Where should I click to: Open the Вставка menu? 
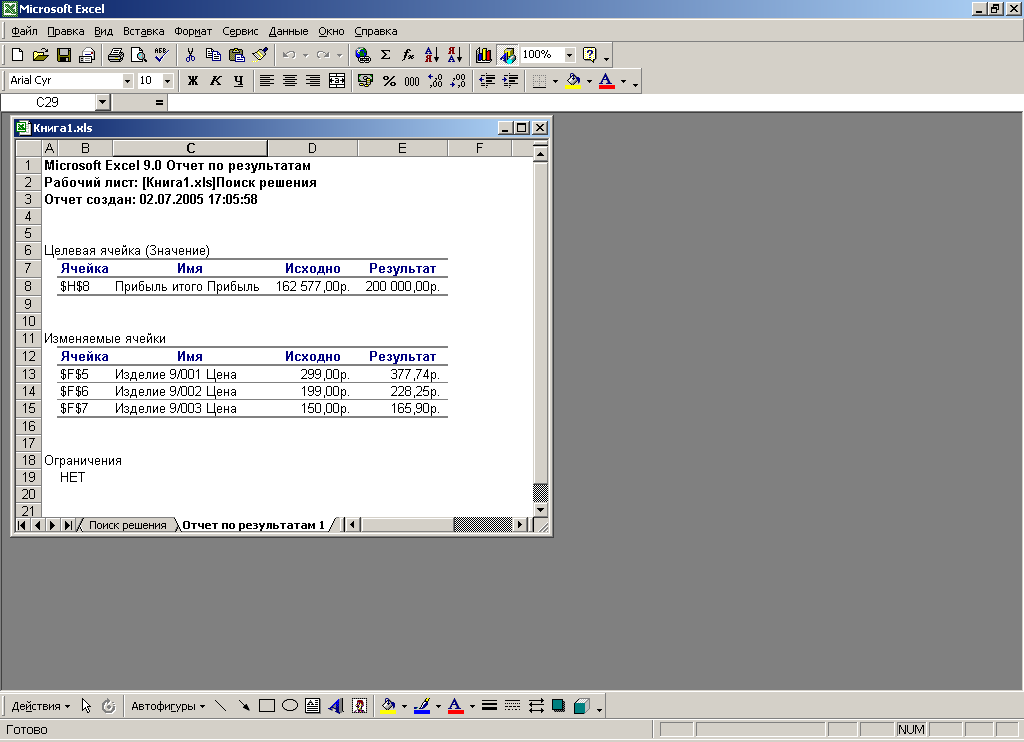[144, 31]
